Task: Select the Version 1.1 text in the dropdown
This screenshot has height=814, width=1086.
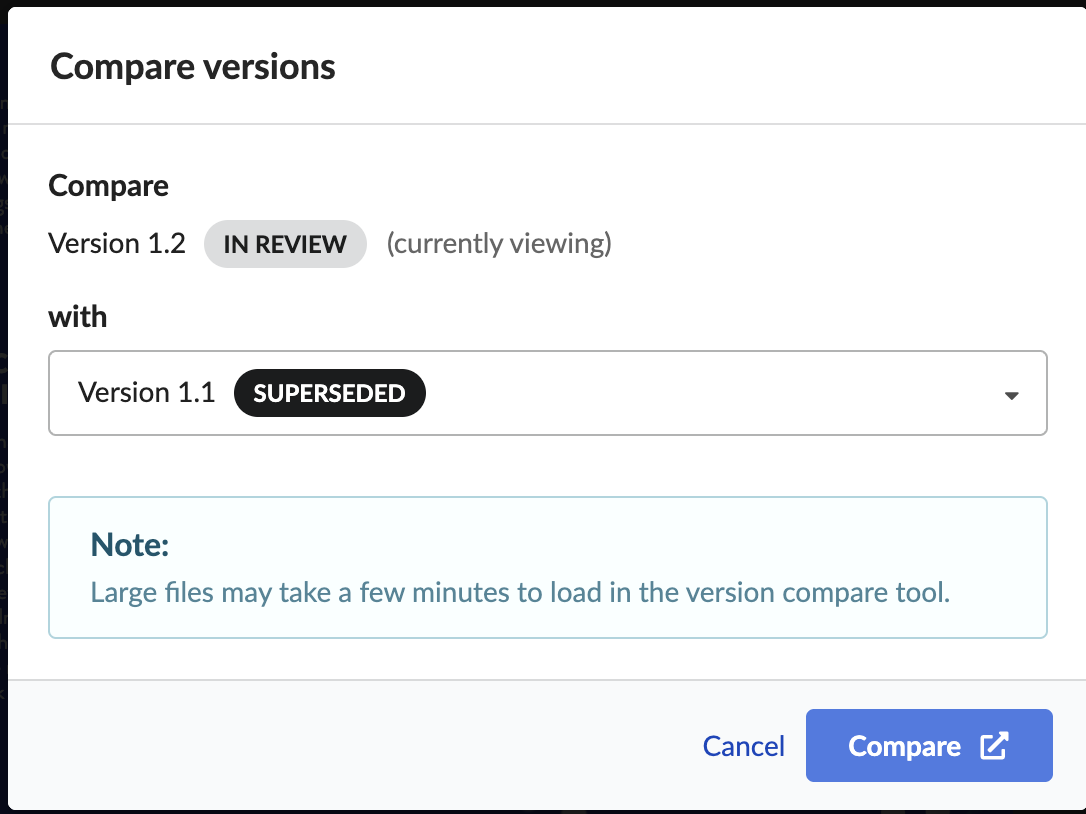Action: tap(146, 393)
